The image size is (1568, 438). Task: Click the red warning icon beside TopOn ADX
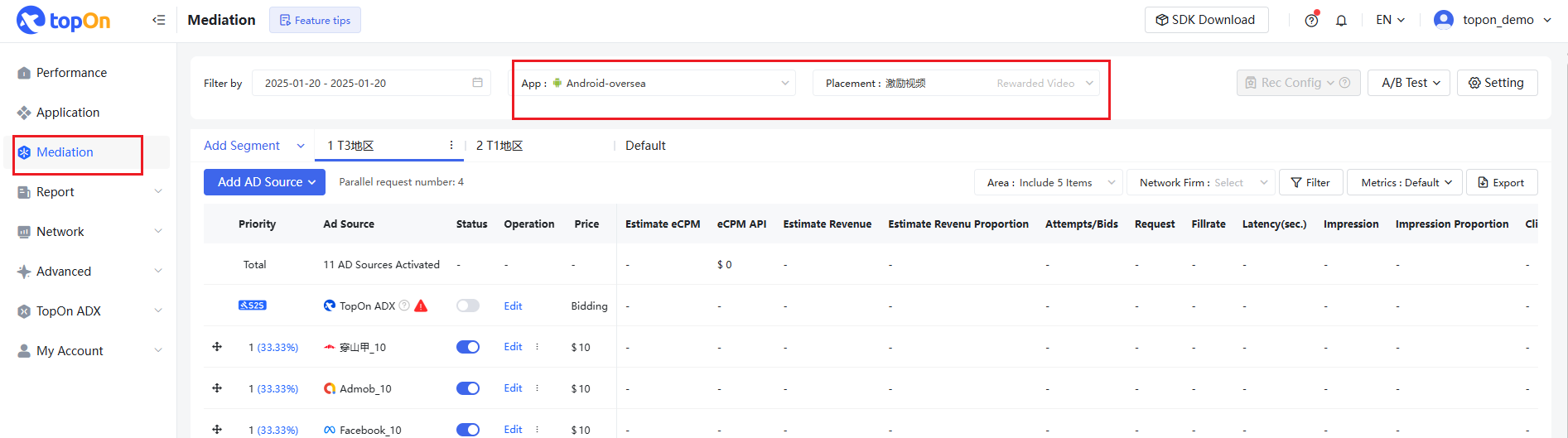(x=421, y=306)
